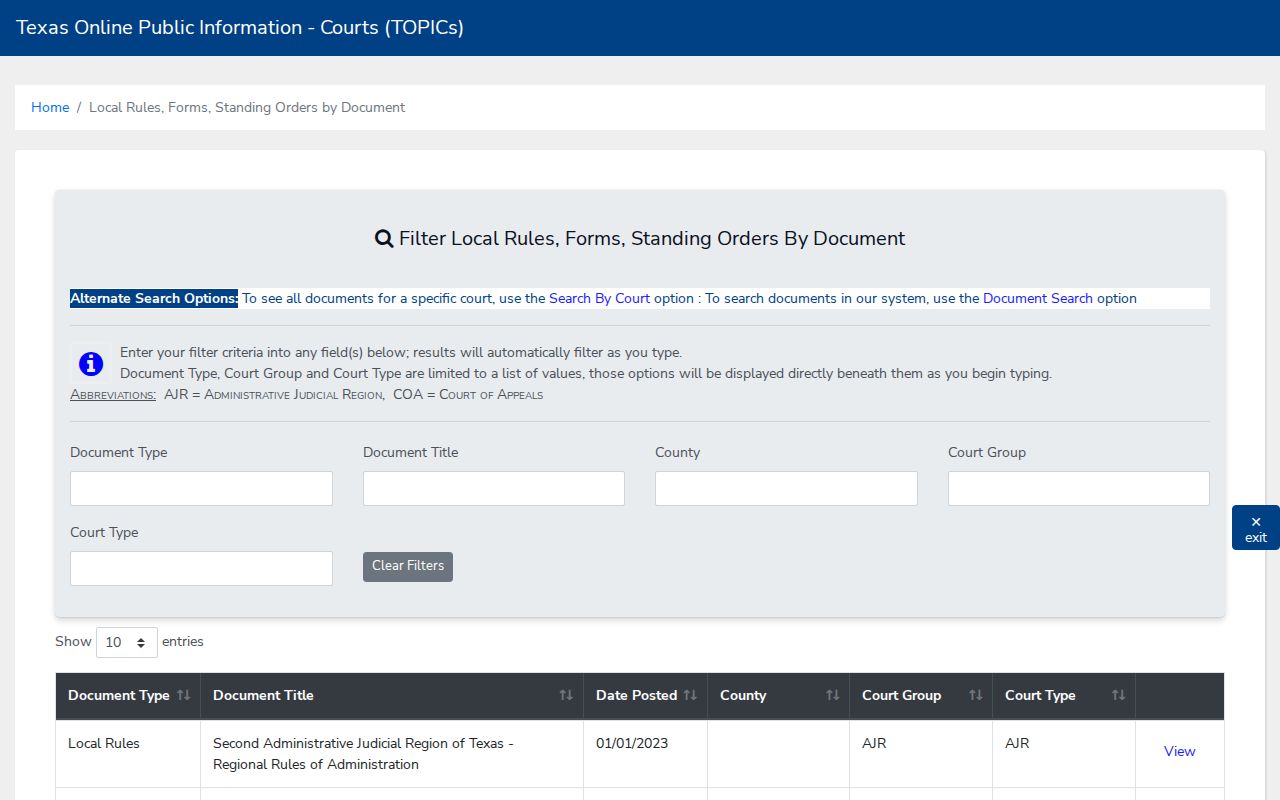1280x800 pixels.
Task: Click the magnifier icon beside the filter heading
Action: (384, 239)
